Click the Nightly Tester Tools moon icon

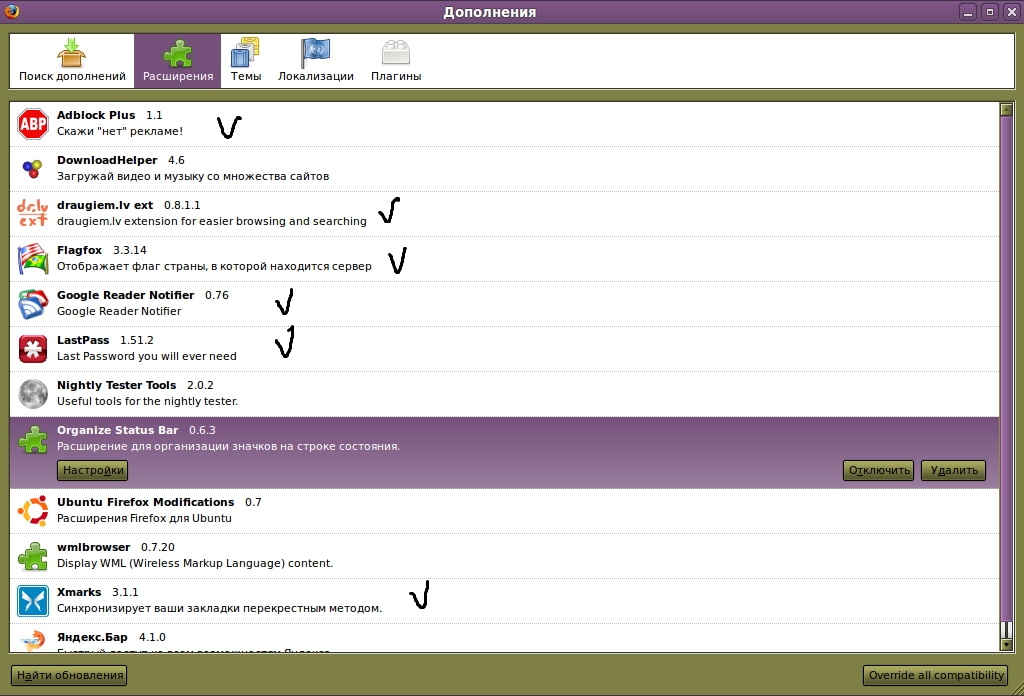33,394
